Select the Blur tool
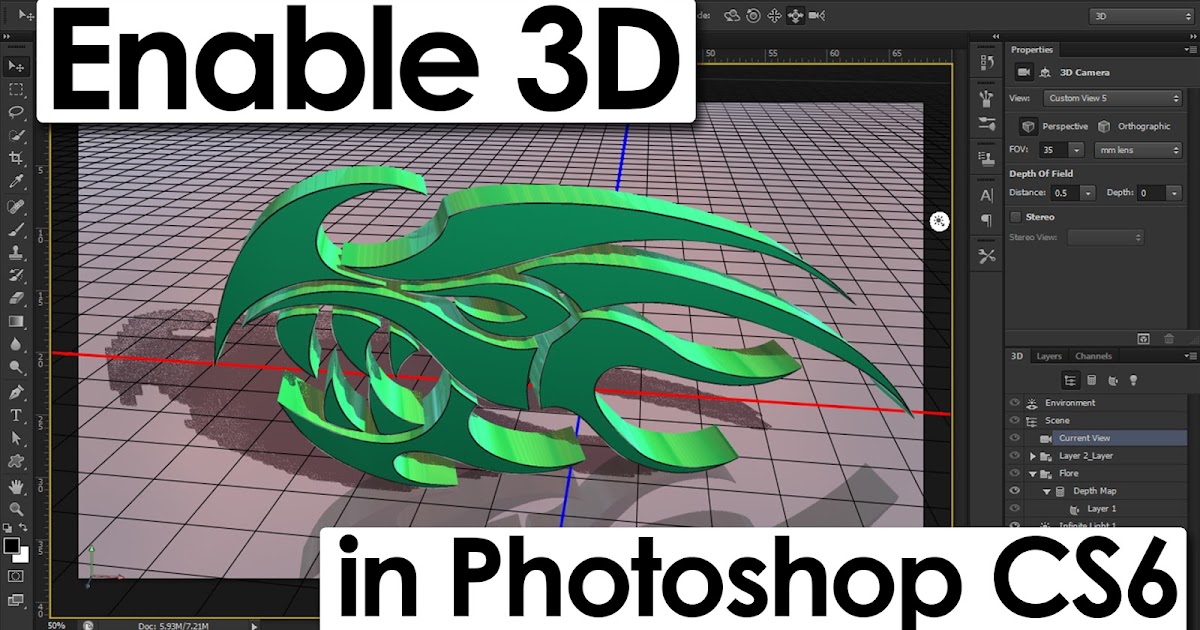The height and width of the screenshot is (630, 1200). pos(16,344)
